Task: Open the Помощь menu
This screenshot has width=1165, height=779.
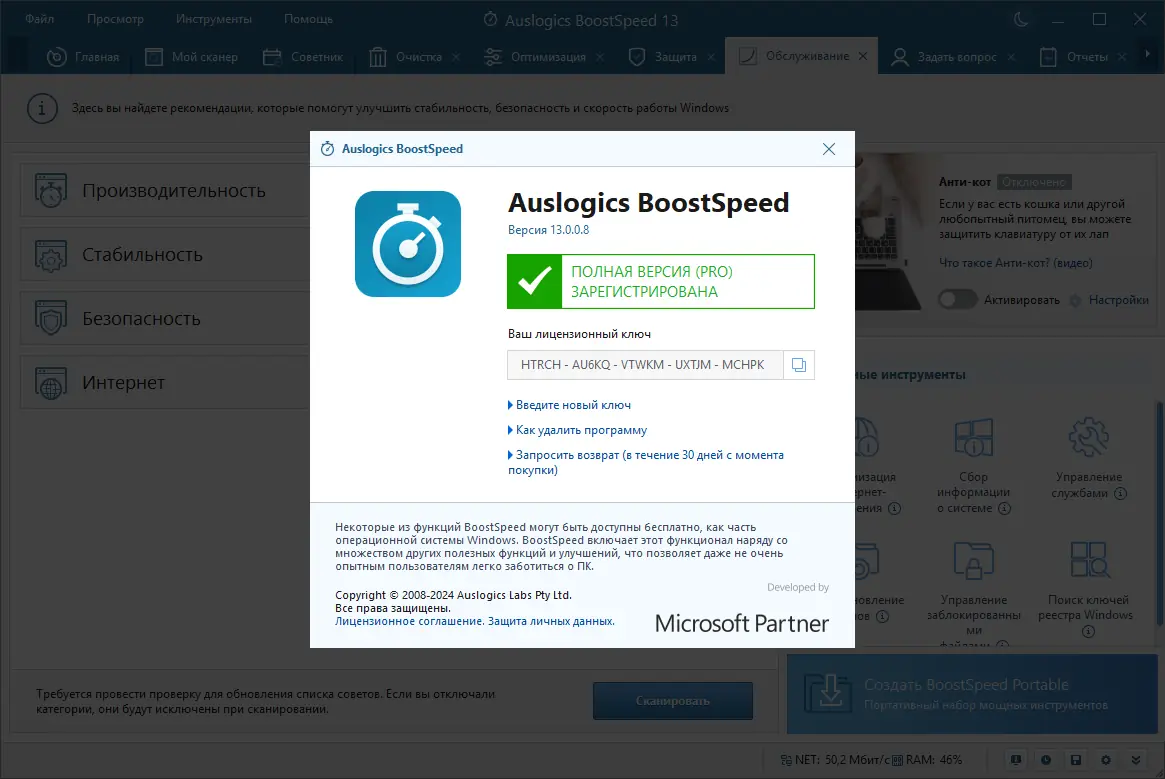Action: click(308, 19)
